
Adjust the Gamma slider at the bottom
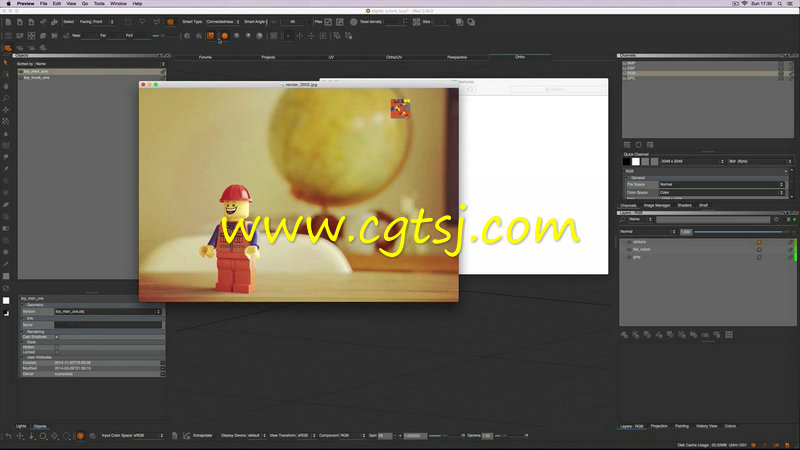point(511,436)
